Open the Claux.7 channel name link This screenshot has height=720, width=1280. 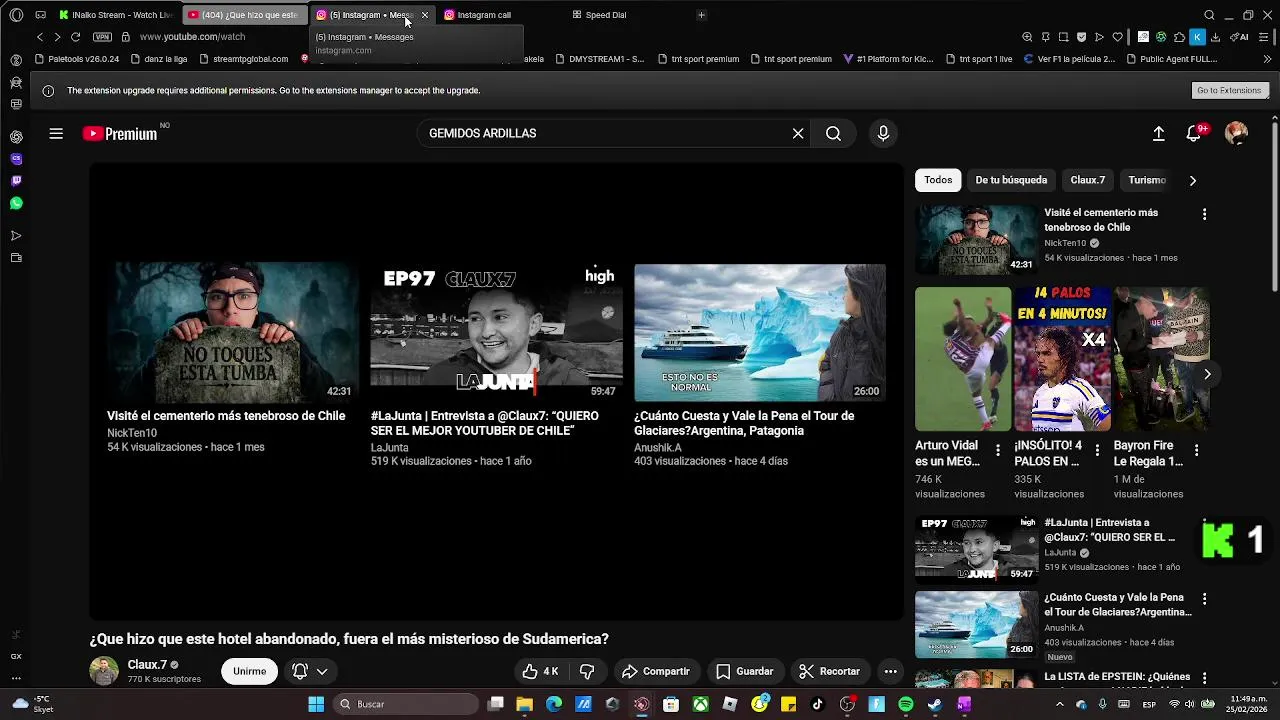click(x=147, y=664)
